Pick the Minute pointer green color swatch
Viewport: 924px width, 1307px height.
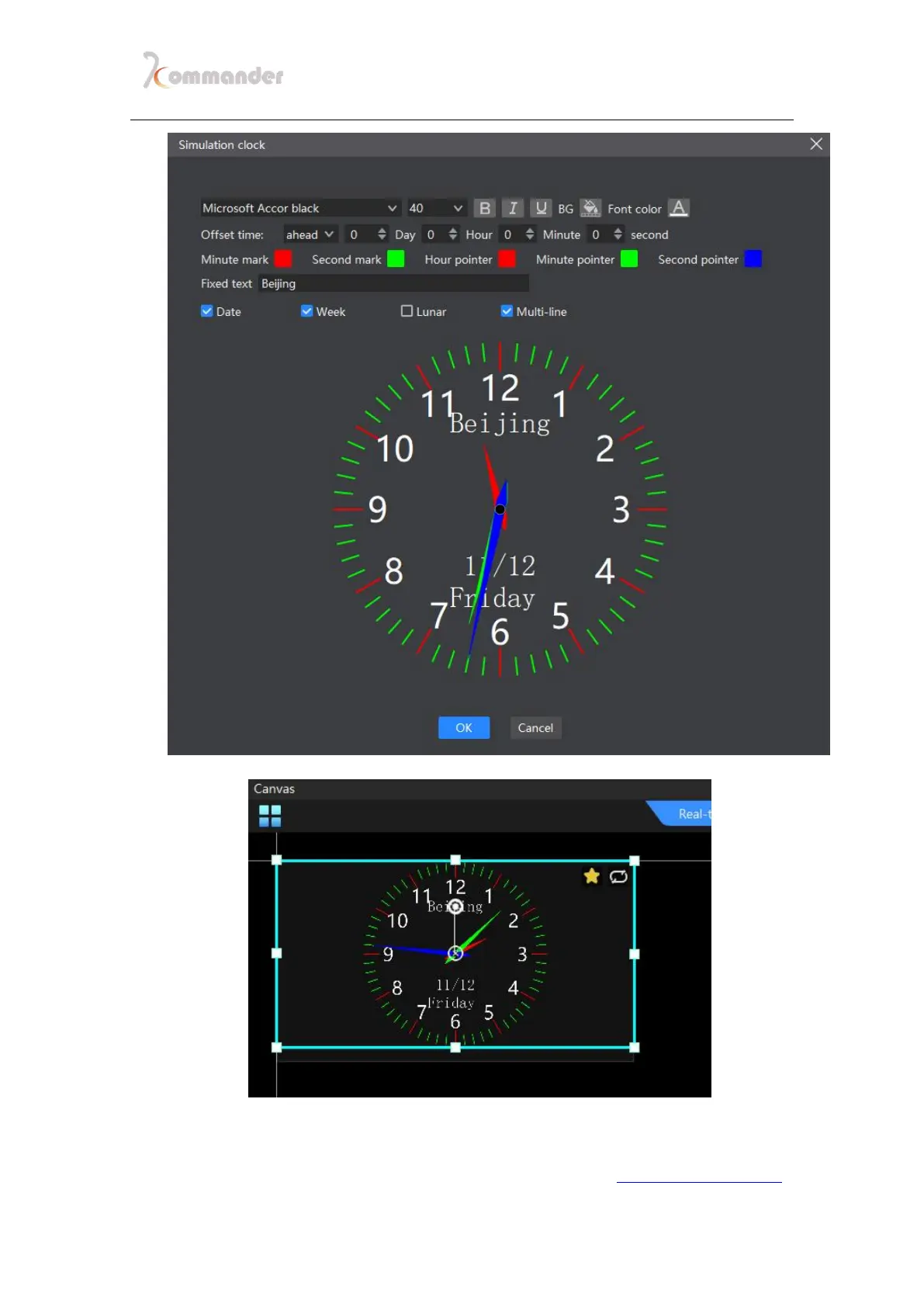tap(629, 259)
